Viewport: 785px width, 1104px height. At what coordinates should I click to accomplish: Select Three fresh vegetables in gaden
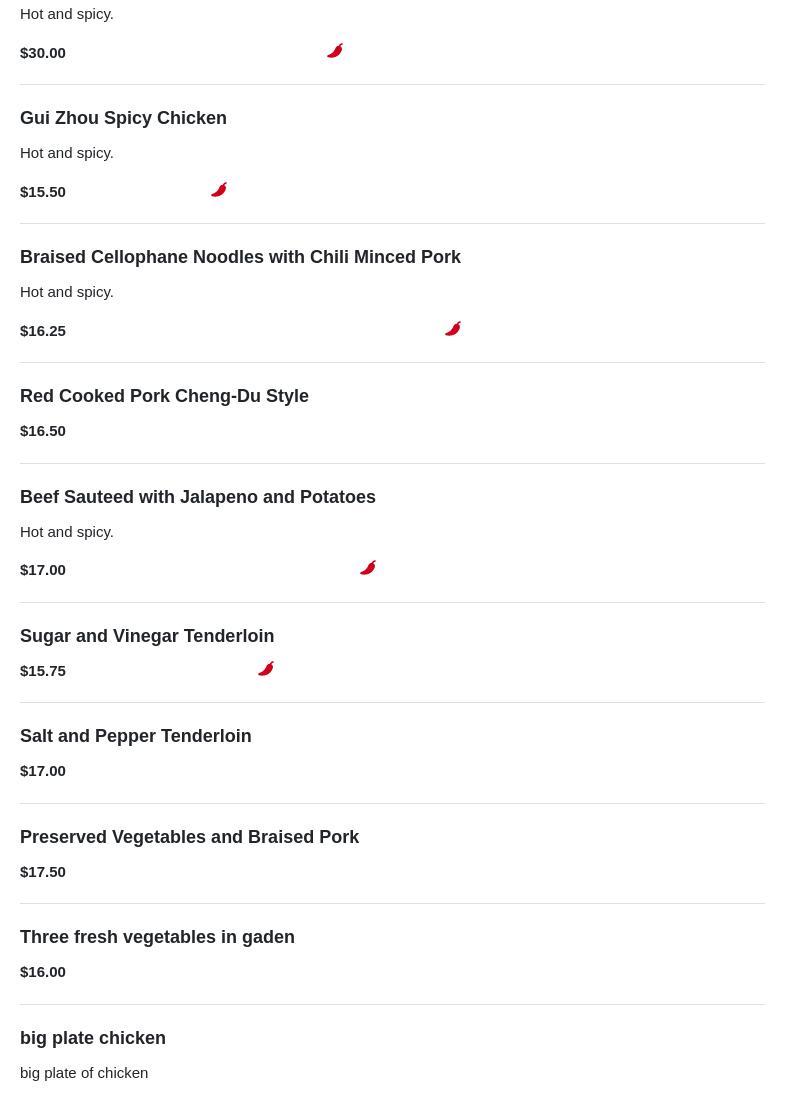[157, 937]
